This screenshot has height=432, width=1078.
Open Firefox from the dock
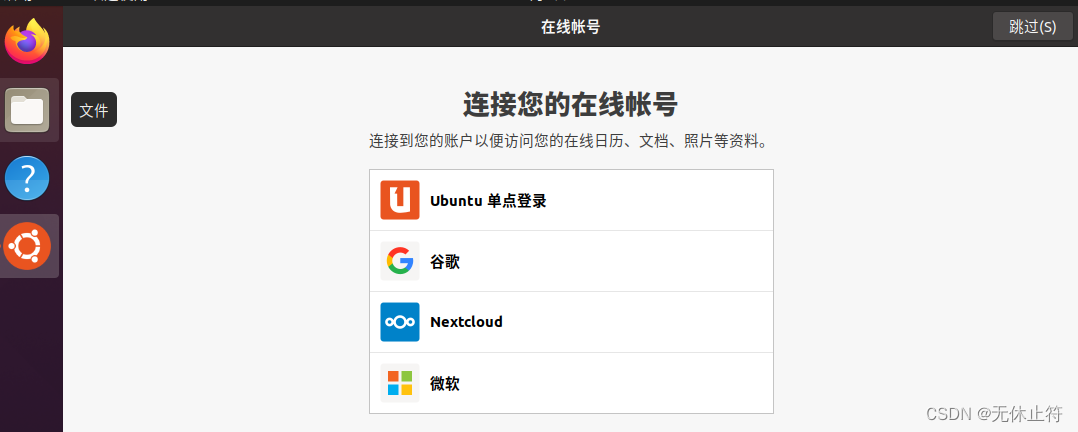pyautogui.click(x=28, y=41)
